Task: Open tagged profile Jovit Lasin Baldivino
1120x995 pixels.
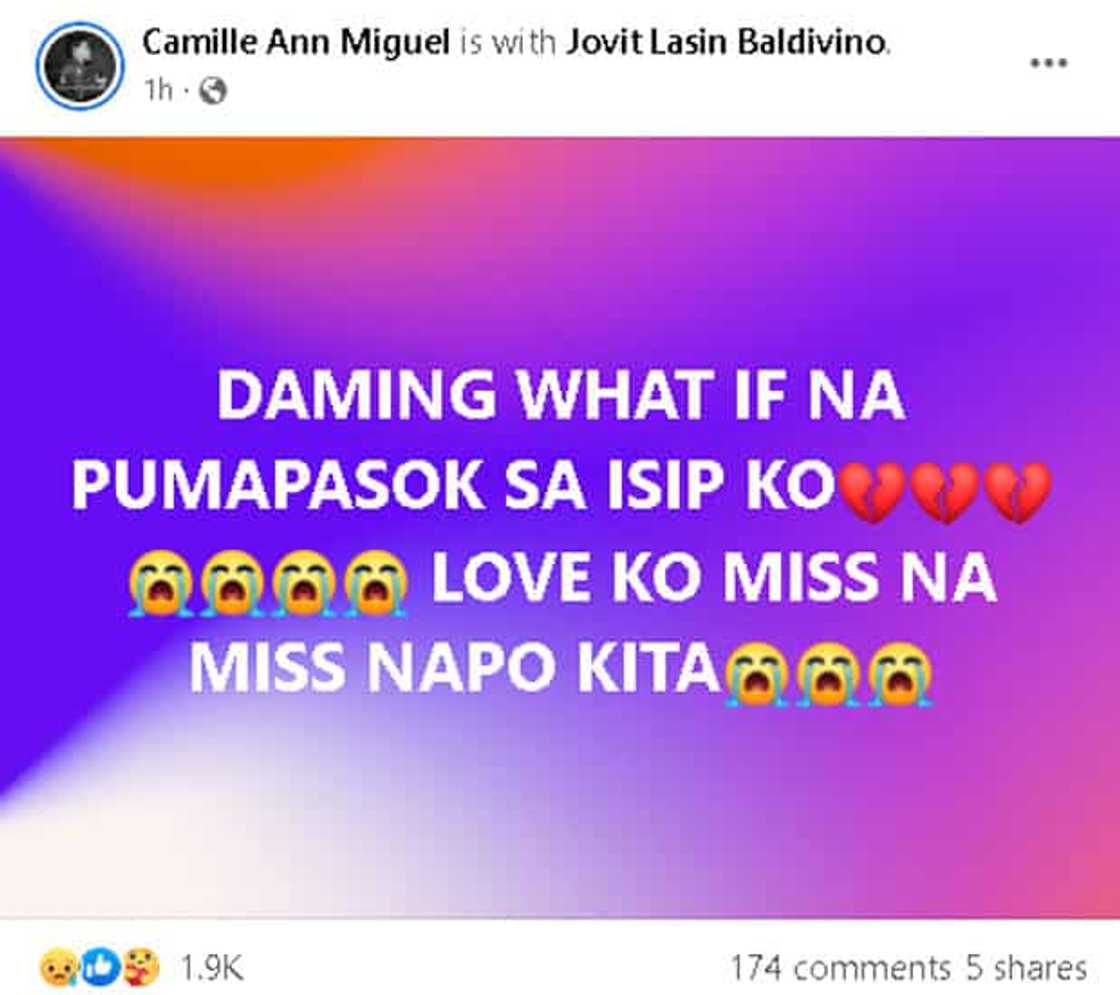Action: (x=726, y=42)
